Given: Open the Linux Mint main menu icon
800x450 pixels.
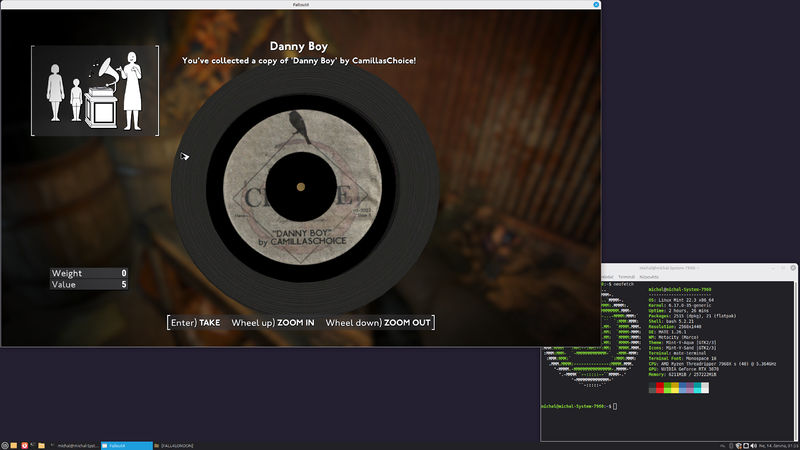Looking at the screenshot, I should click(5, 445).
